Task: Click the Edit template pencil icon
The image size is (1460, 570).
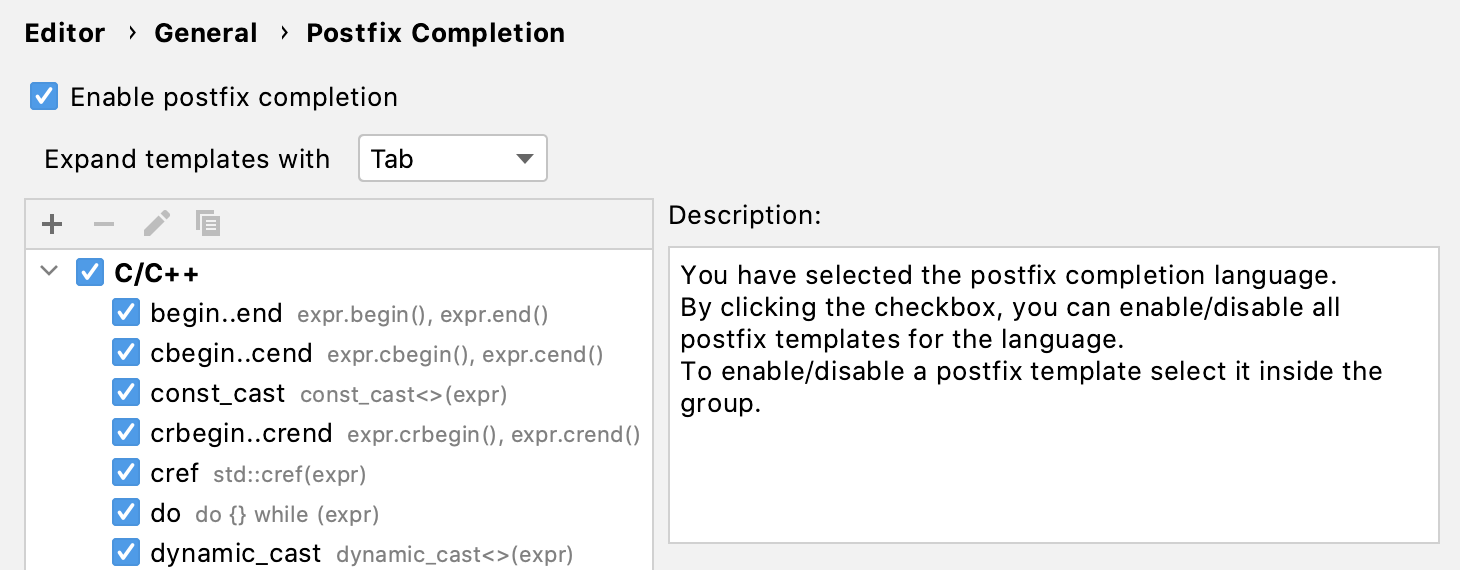Action: click(x=156, y=223)
